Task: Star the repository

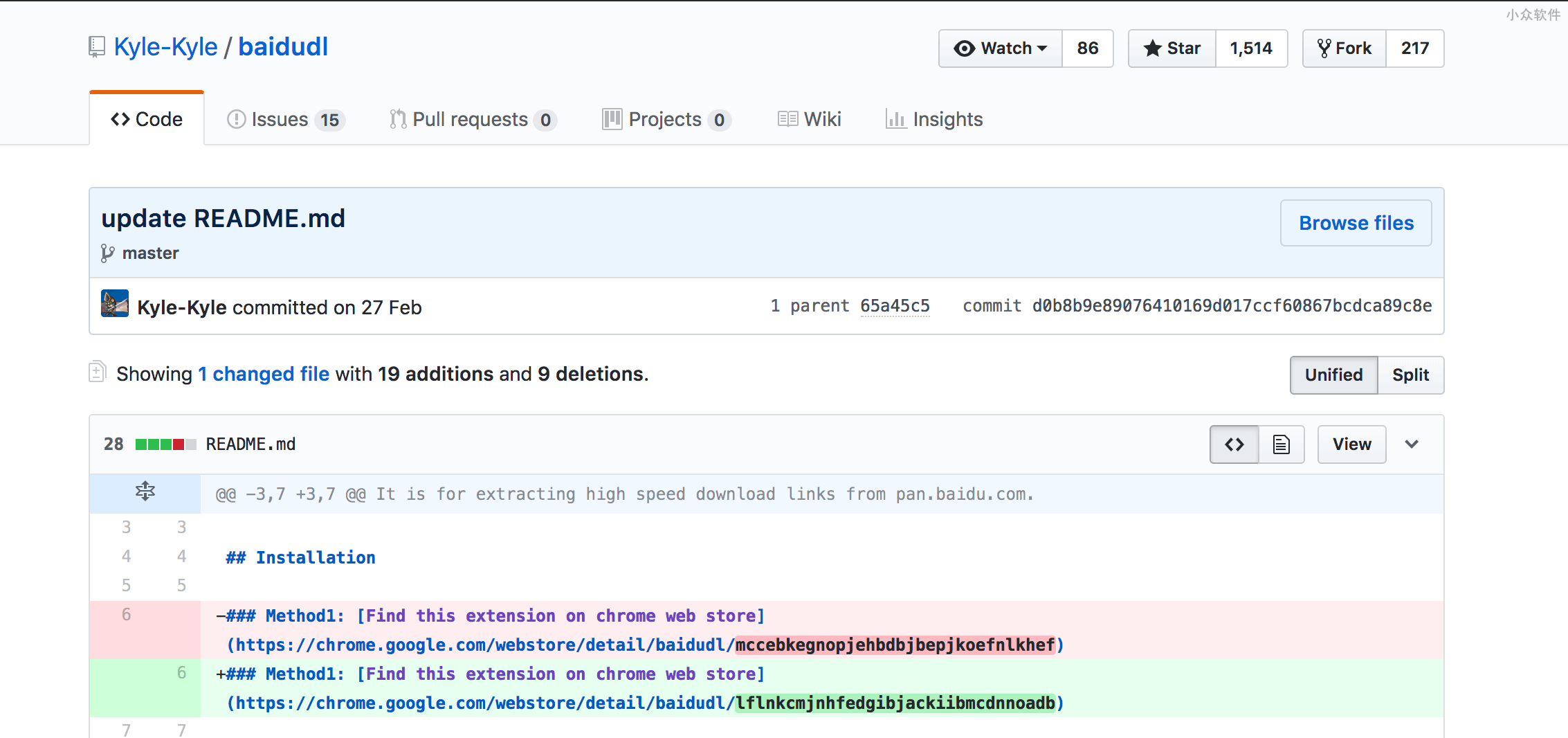Action: (1172, 48)
